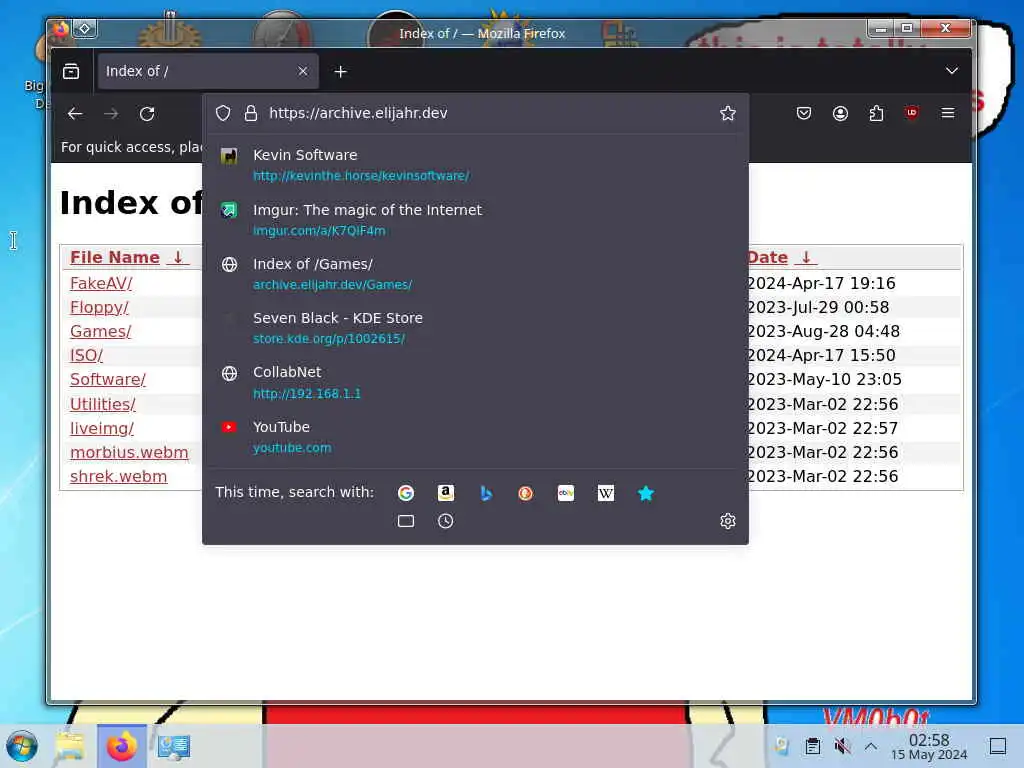The height and width of the screenshot is (768, 1024).
Task: Bookmark this page with star icon
Action: click(x=728, y=113)
